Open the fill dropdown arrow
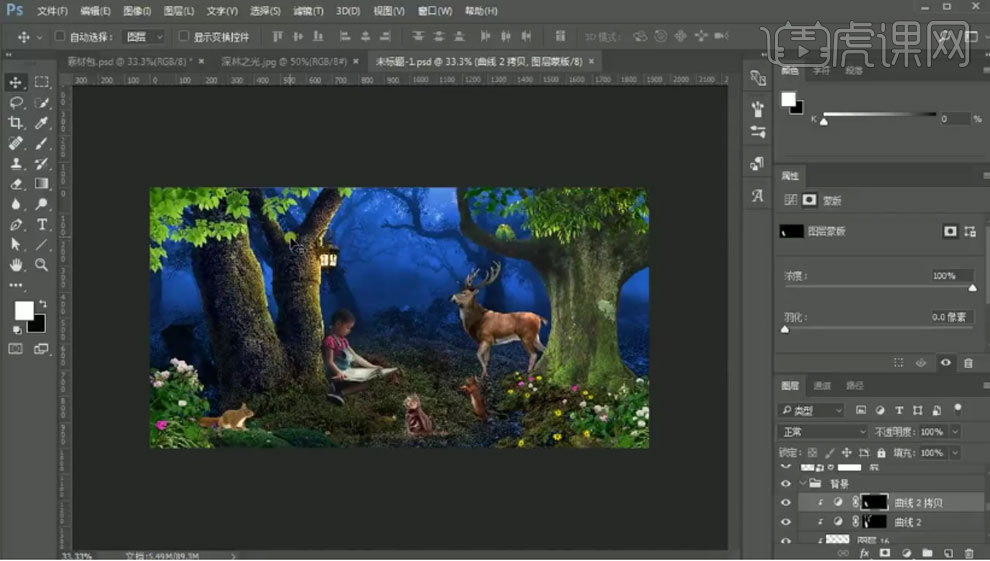The width and height of the screenshot is (990, 561). (x=955, y=452)
